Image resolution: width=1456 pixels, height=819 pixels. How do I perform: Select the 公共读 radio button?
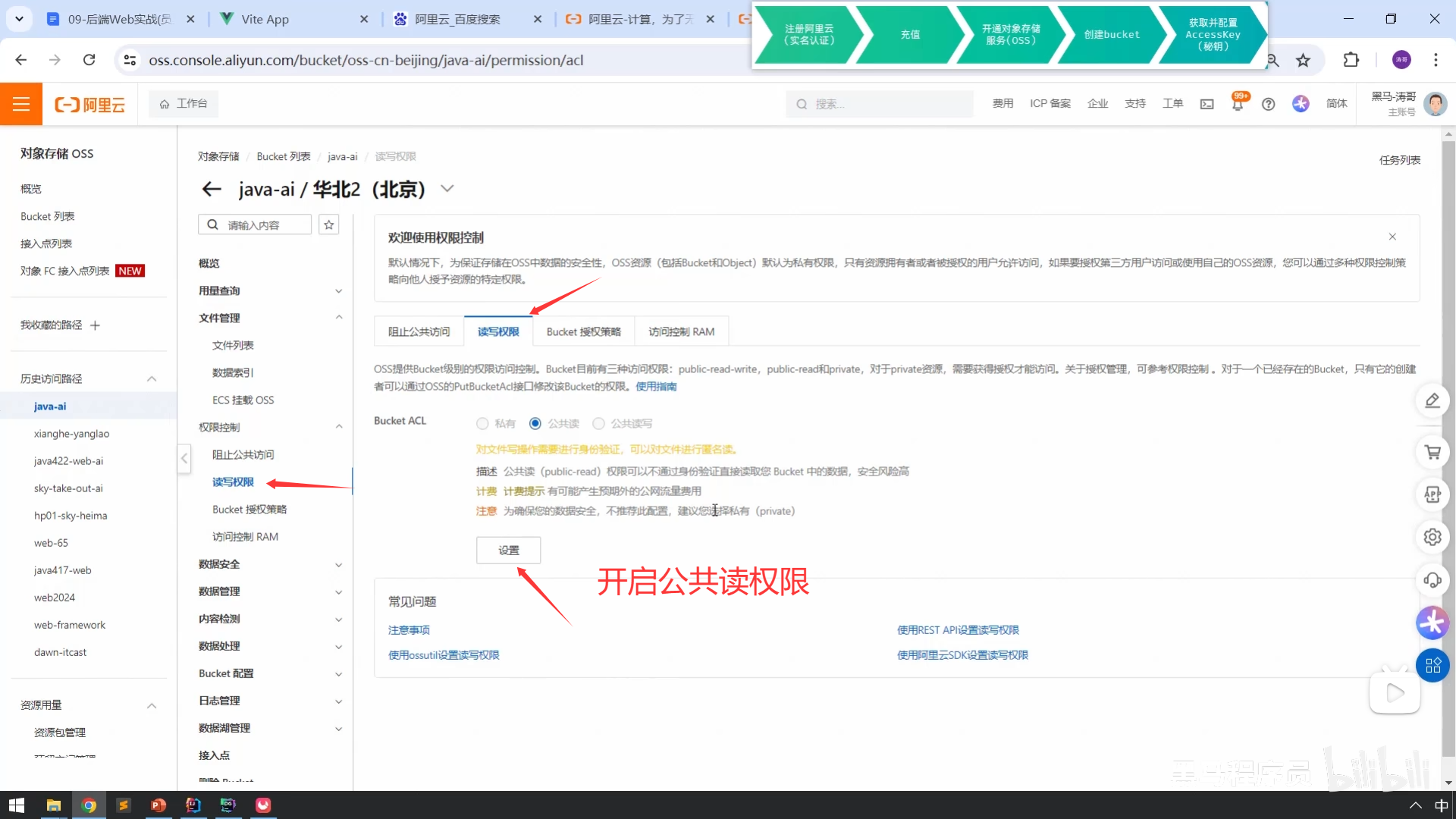tap(535, 423)
